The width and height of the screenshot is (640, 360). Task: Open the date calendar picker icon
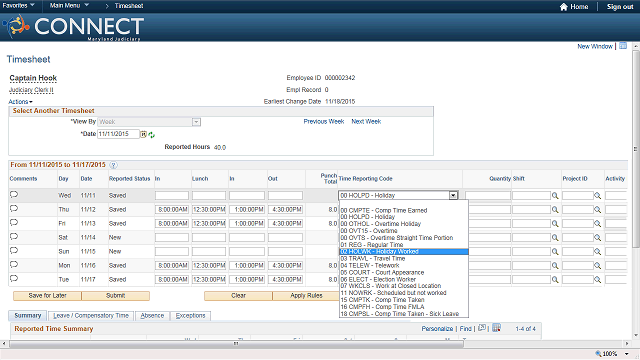144,134
